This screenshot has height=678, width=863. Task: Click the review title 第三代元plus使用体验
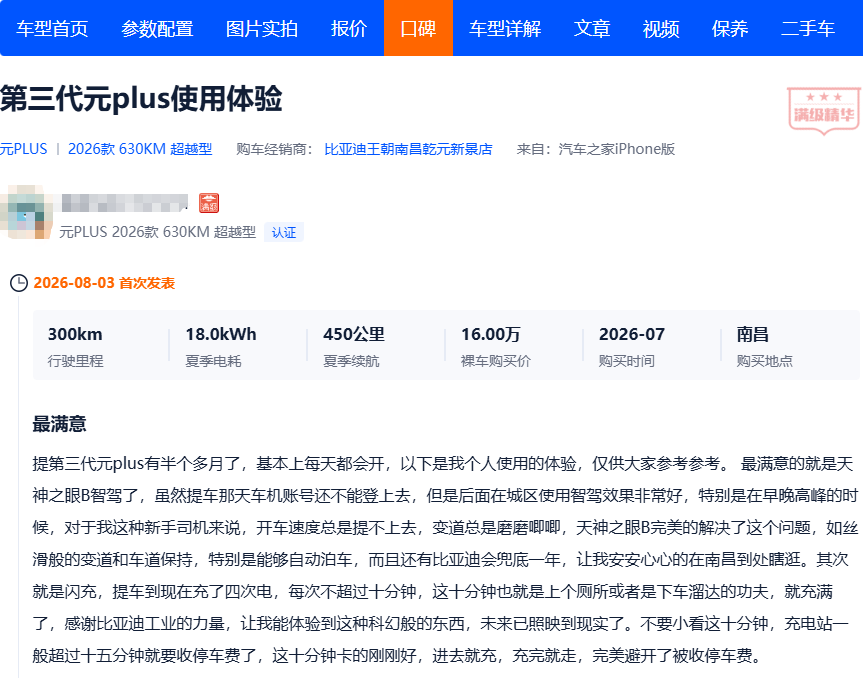pos(141,99)
